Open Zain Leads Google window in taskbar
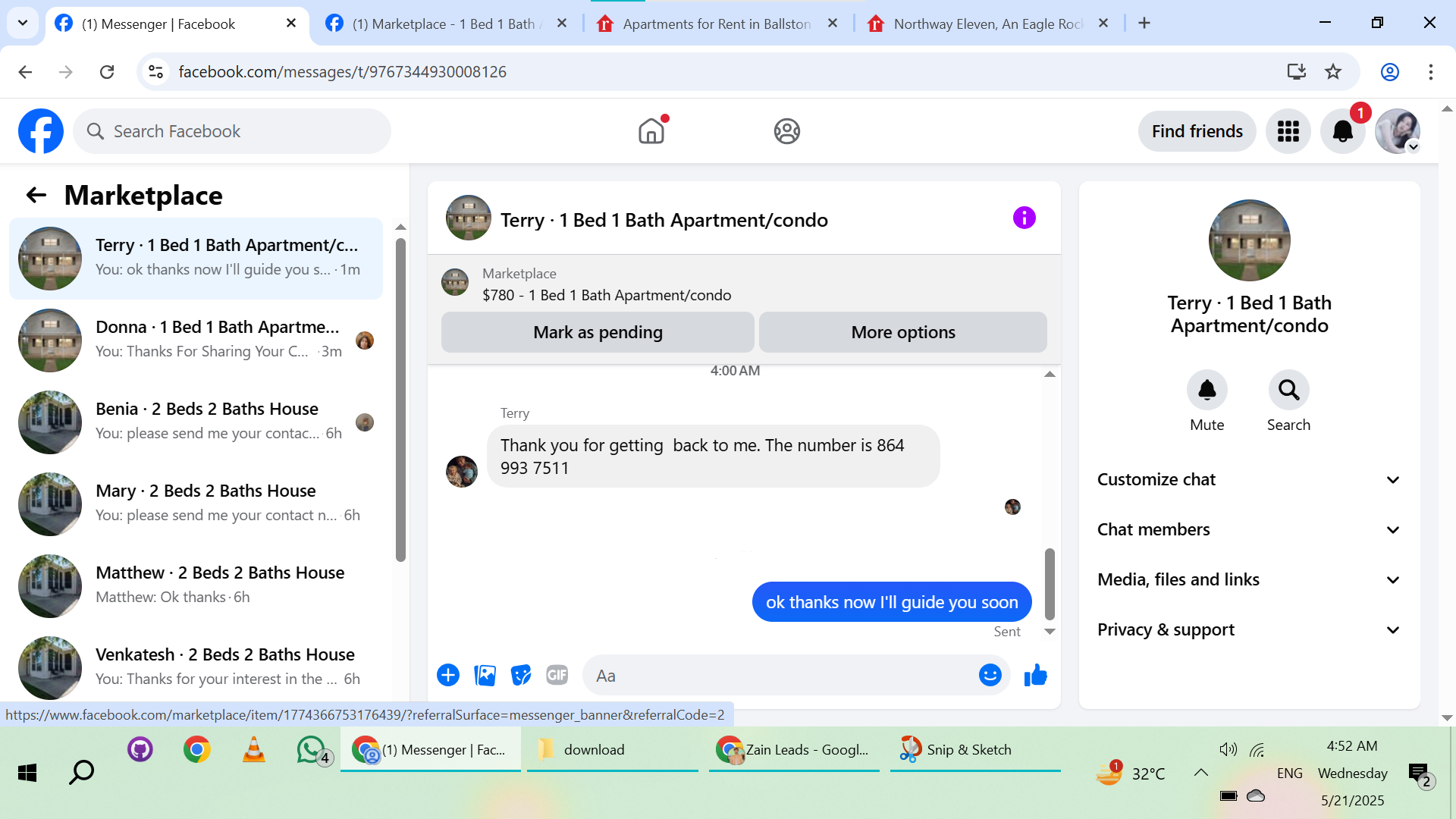 point(794,750)
